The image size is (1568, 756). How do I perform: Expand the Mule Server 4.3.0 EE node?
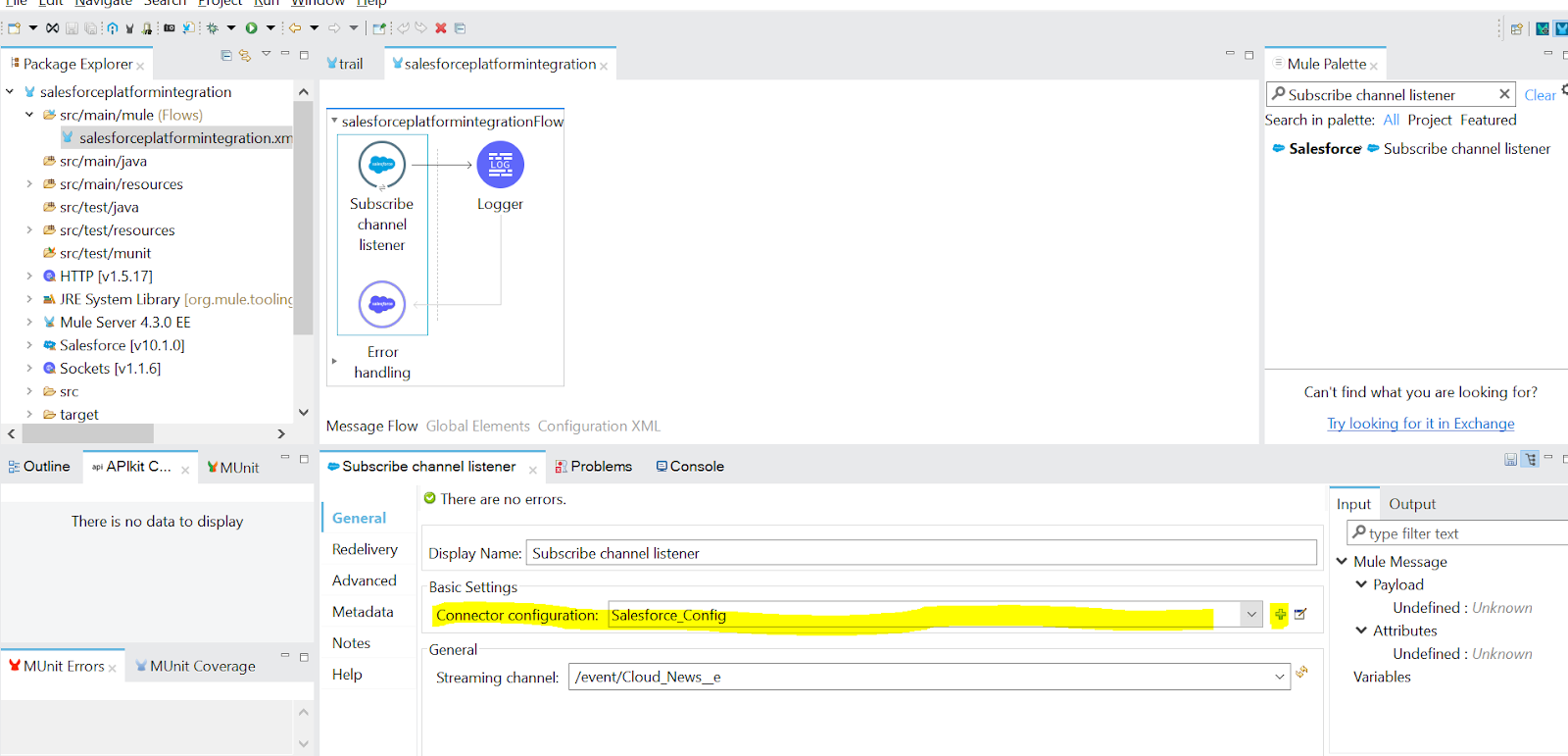pyautogui.click(x=29, y=322)
